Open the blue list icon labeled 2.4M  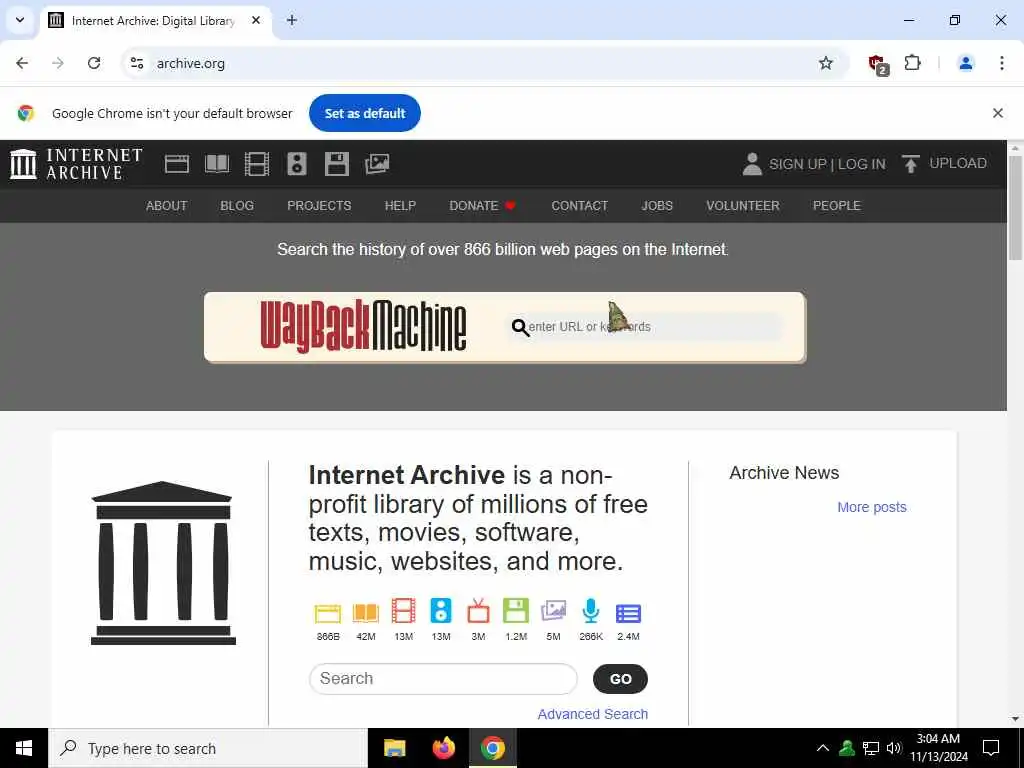[628, 613]
